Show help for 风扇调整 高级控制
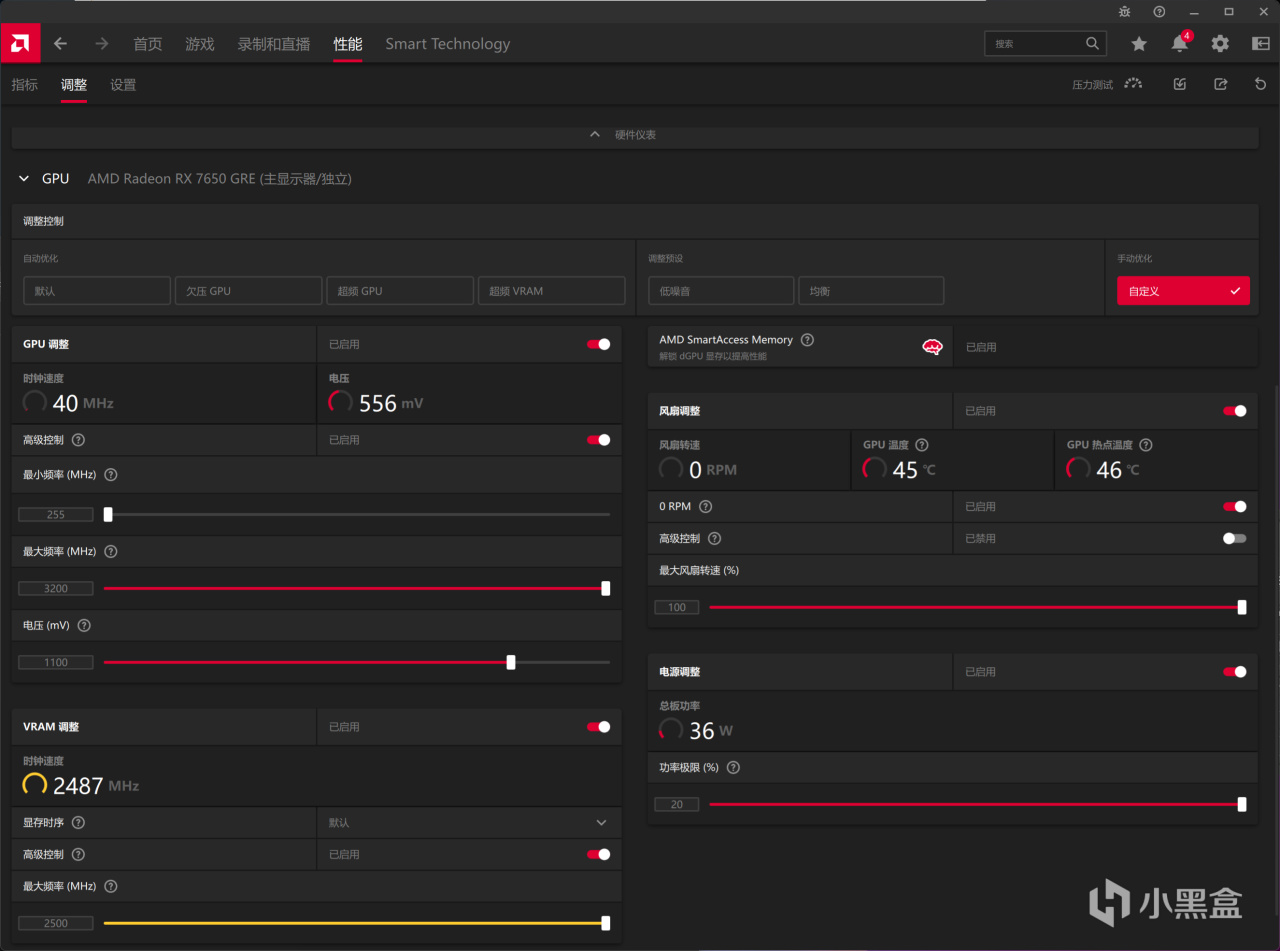Viewport: 1280px width, 951px height. coord(714,539)
